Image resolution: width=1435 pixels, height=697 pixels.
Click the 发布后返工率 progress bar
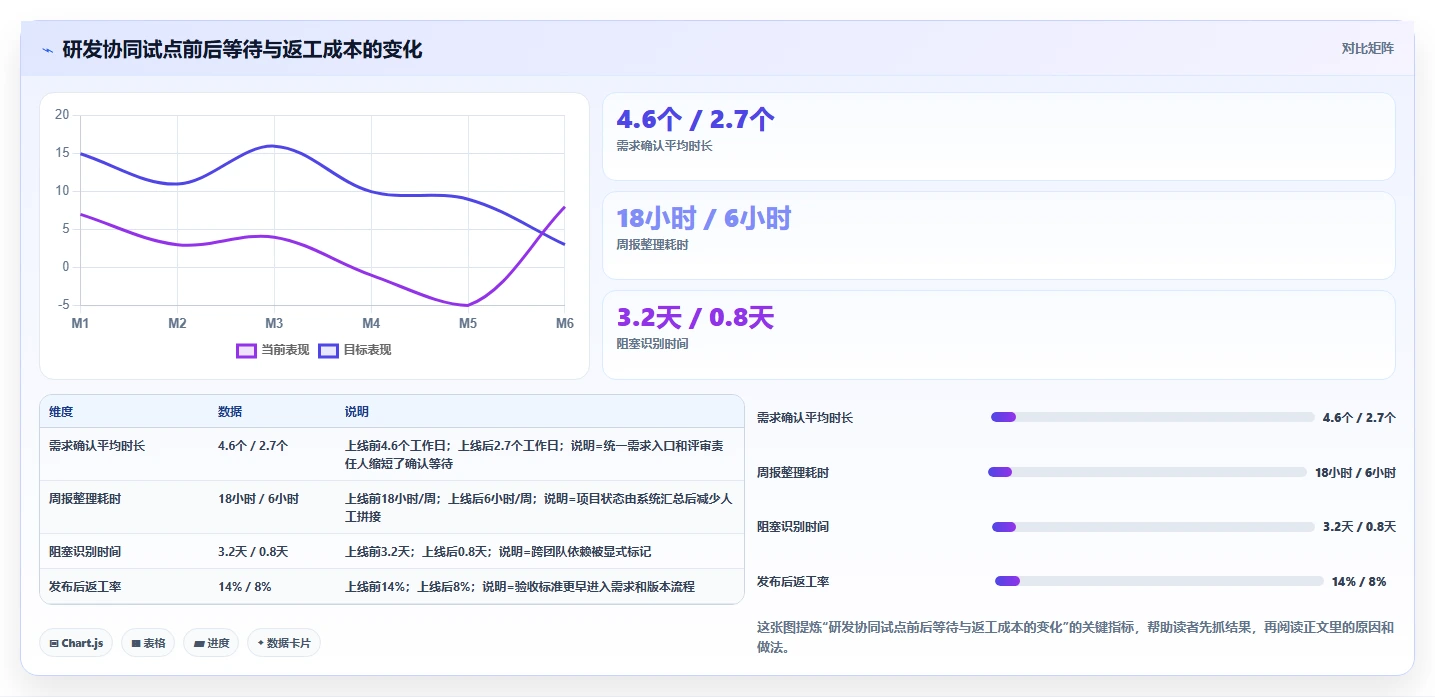tap(1159, 581)
